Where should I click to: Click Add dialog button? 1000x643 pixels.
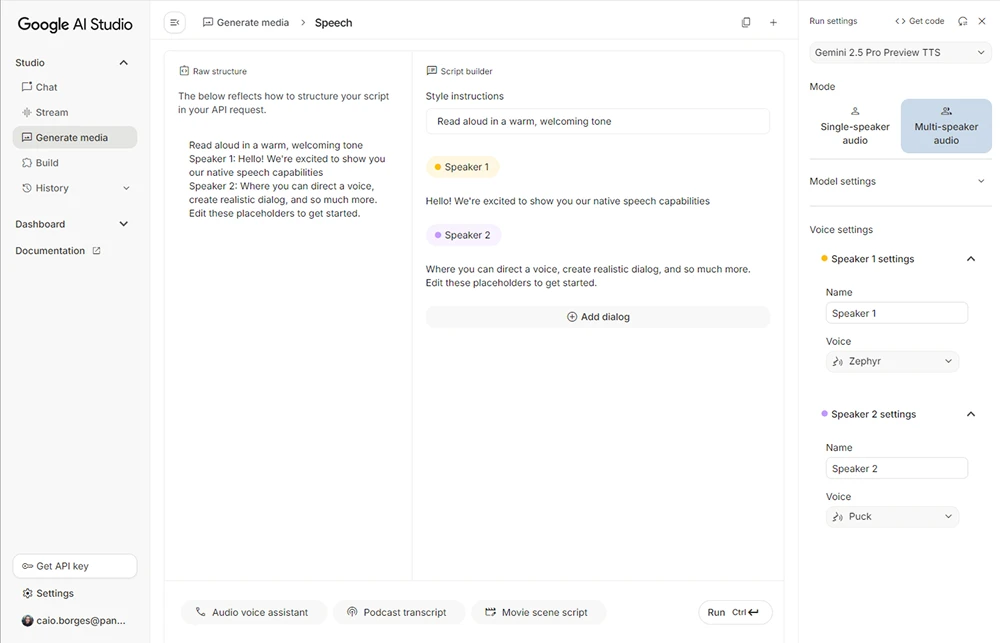(x=598, y=317)
